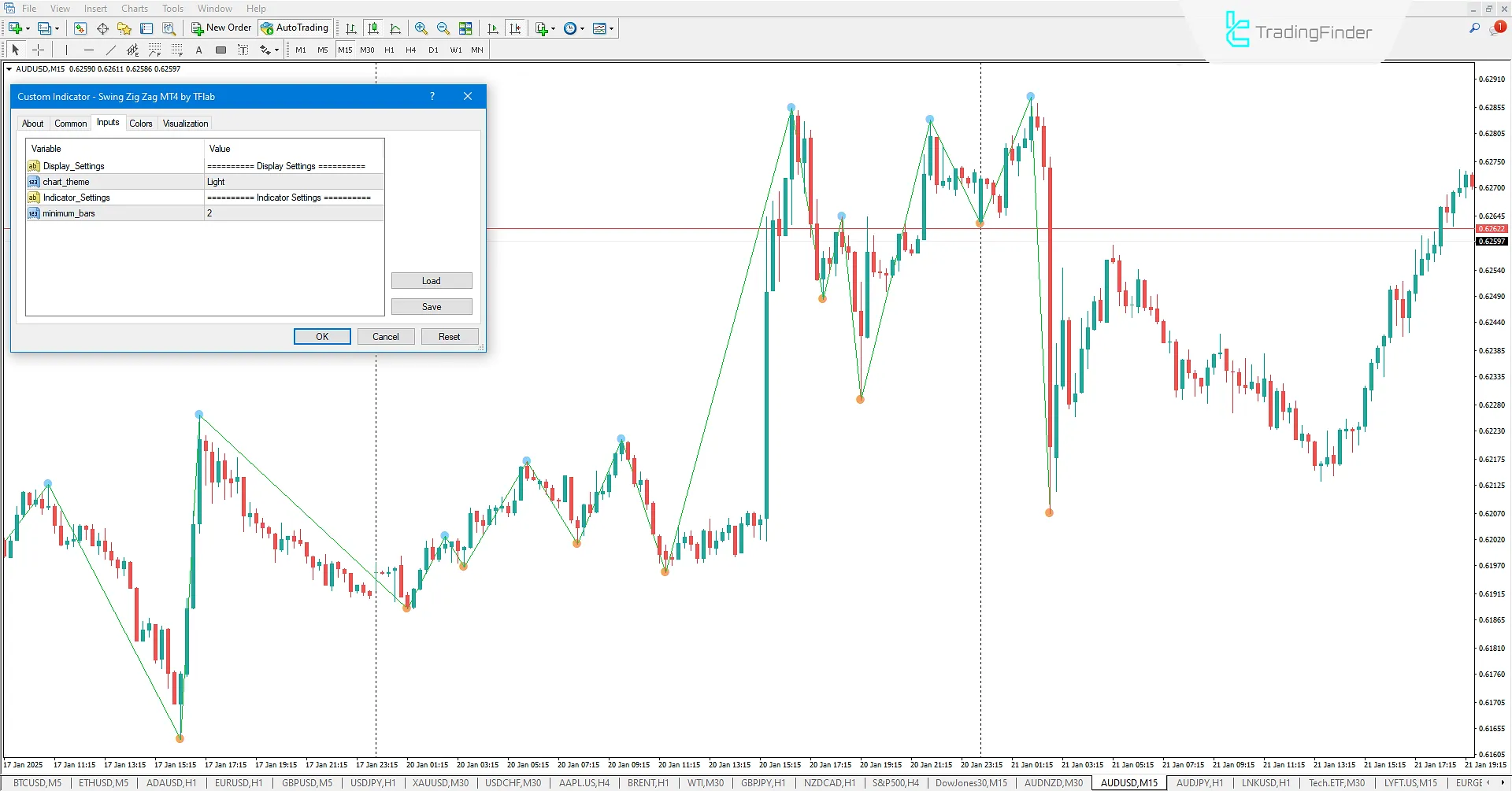Screen dimensions: 1512x791
Task: Open the Charts menu
Action: [x=134, y=8]
